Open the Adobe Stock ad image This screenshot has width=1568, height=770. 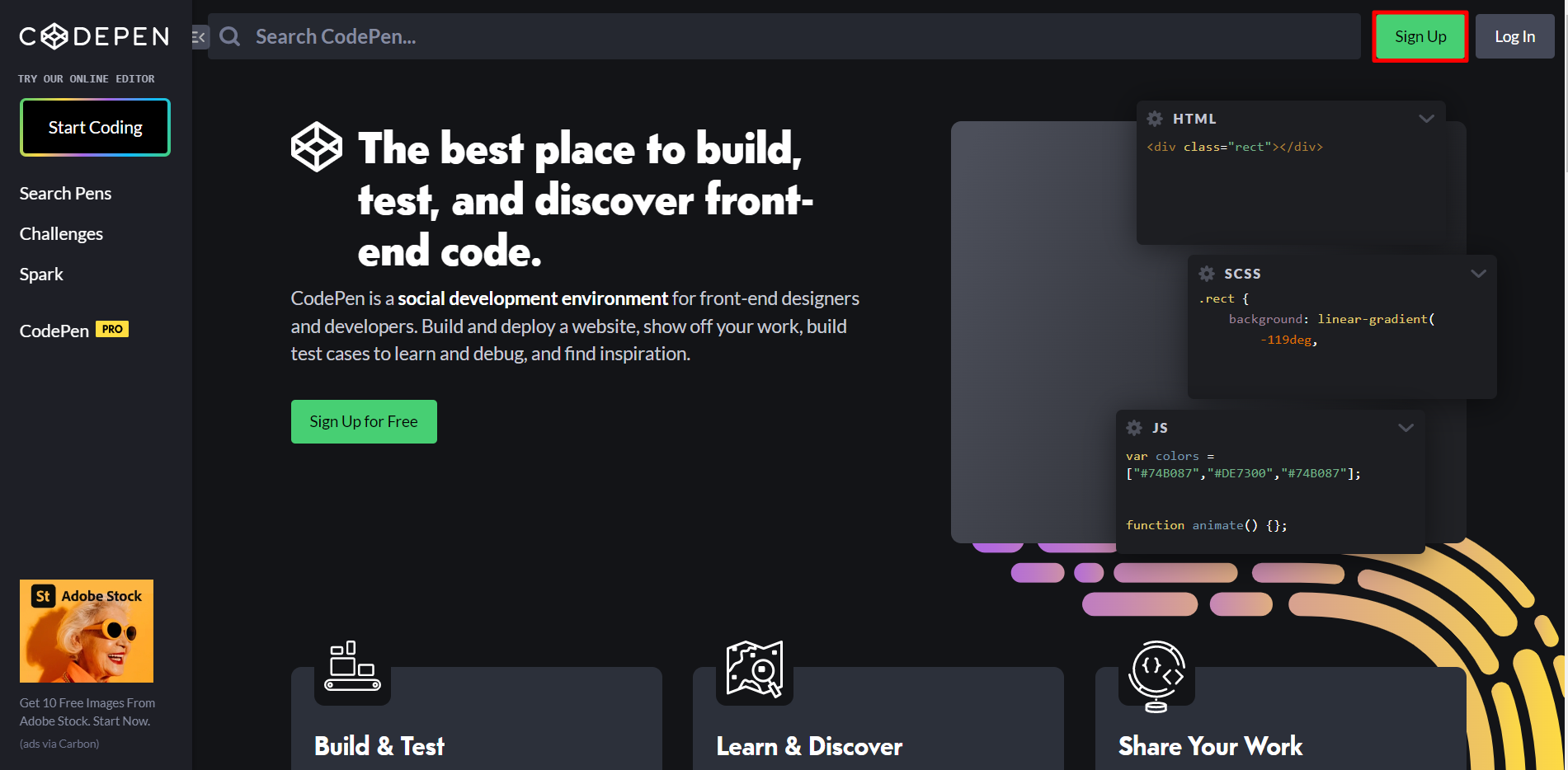click(x=87, y=631)
